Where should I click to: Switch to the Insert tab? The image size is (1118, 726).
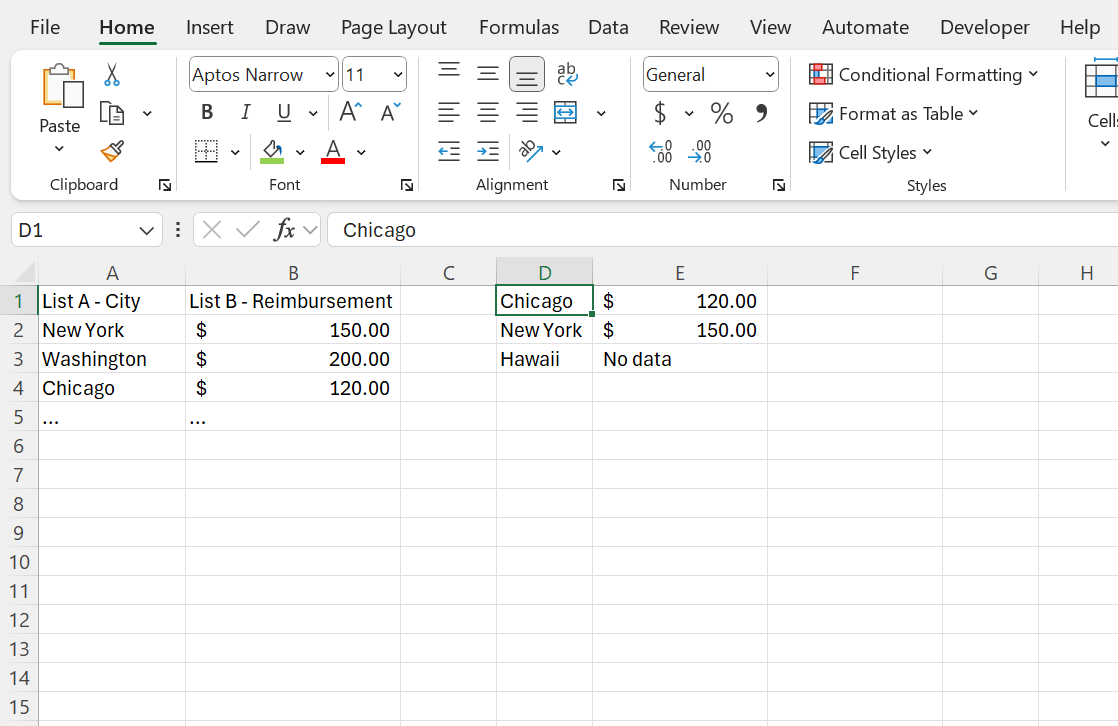pyautogui.click(x=210, y=27)
